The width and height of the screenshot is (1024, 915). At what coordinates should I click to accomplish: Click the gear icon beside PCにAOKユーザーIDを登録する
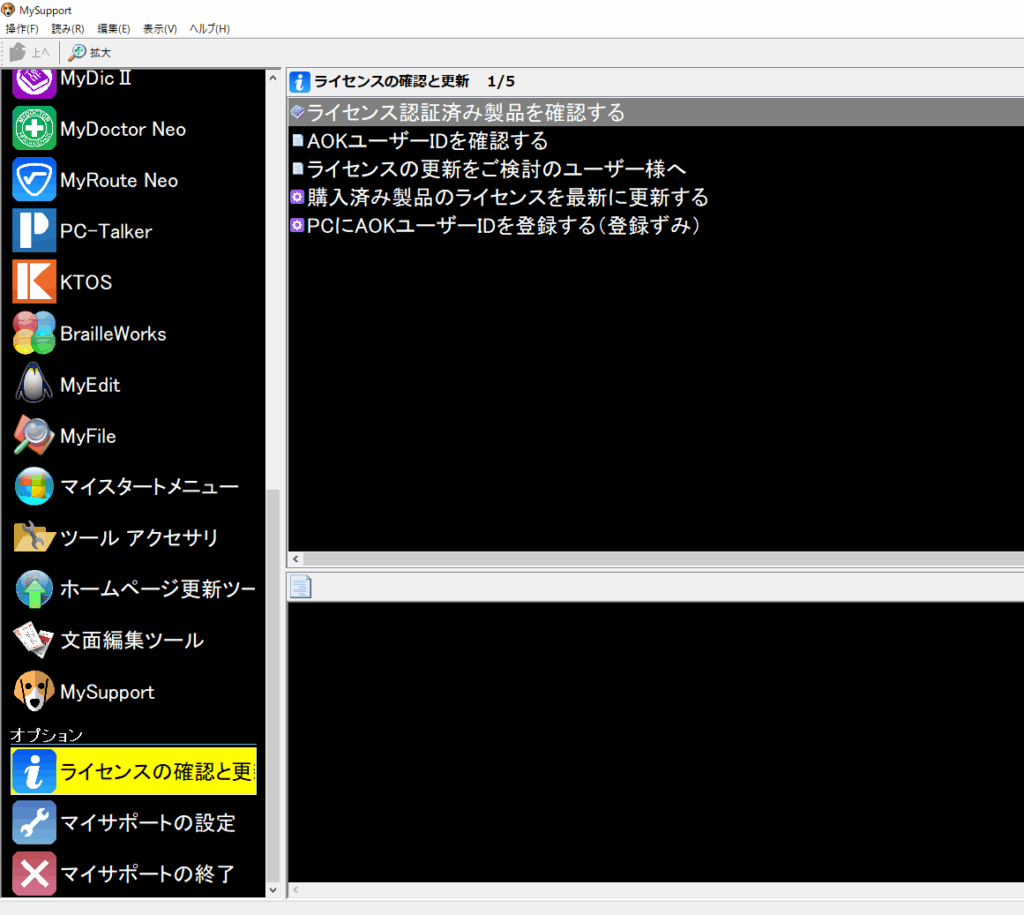coord(298,225)
